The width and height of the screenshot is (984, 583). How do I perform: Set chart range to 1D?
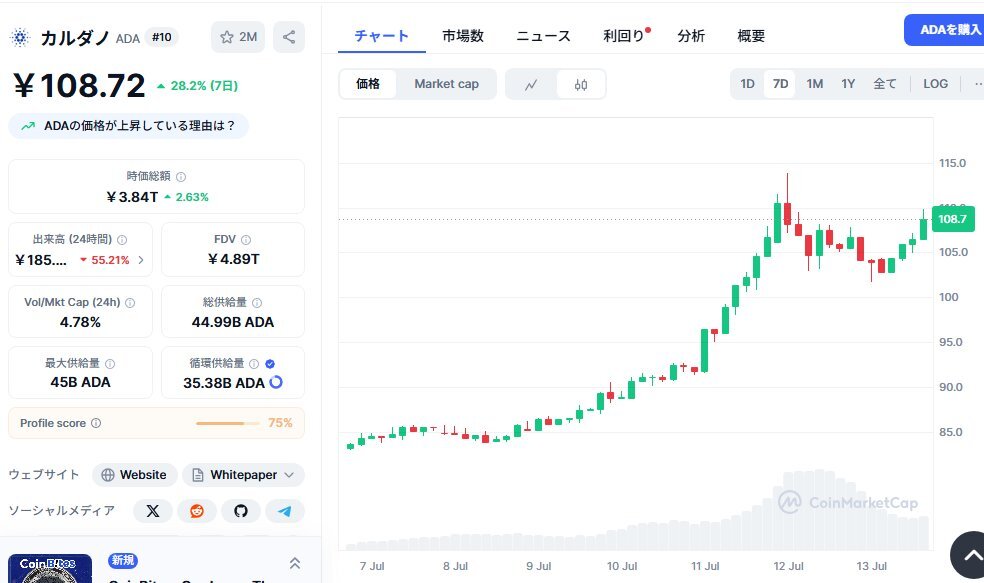747,83
